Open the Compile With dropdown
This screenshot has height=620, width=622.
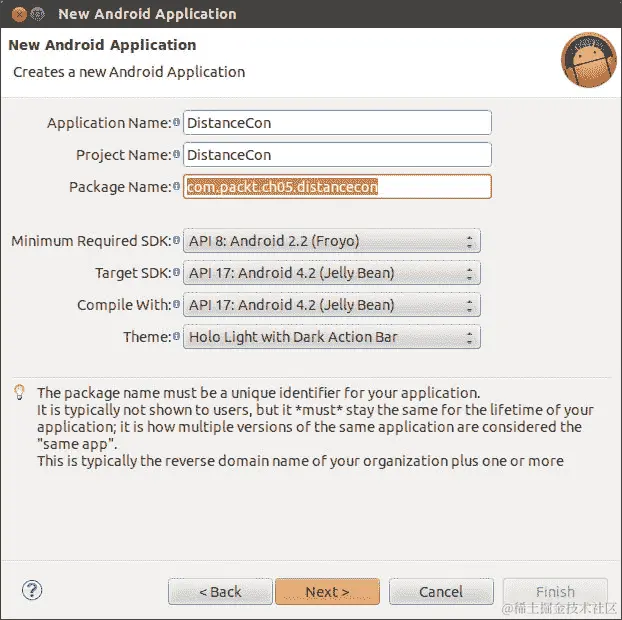(332, 305)
